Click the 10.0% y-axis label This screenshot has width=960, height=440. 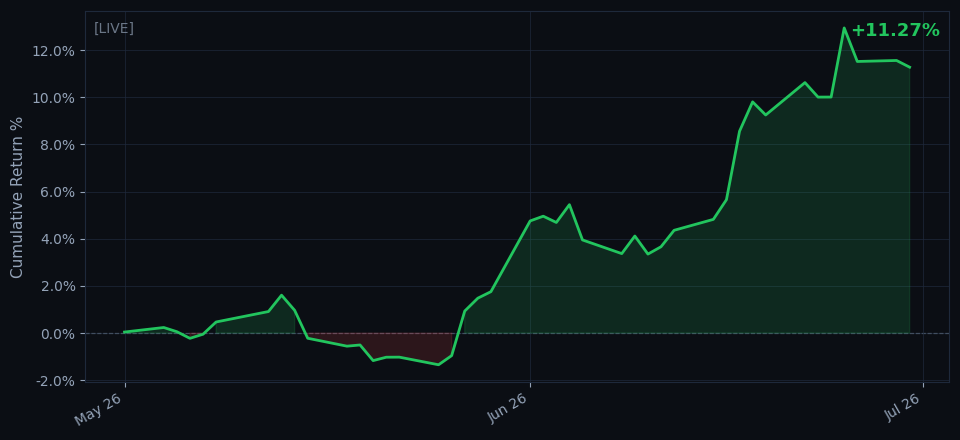[54, 98]
